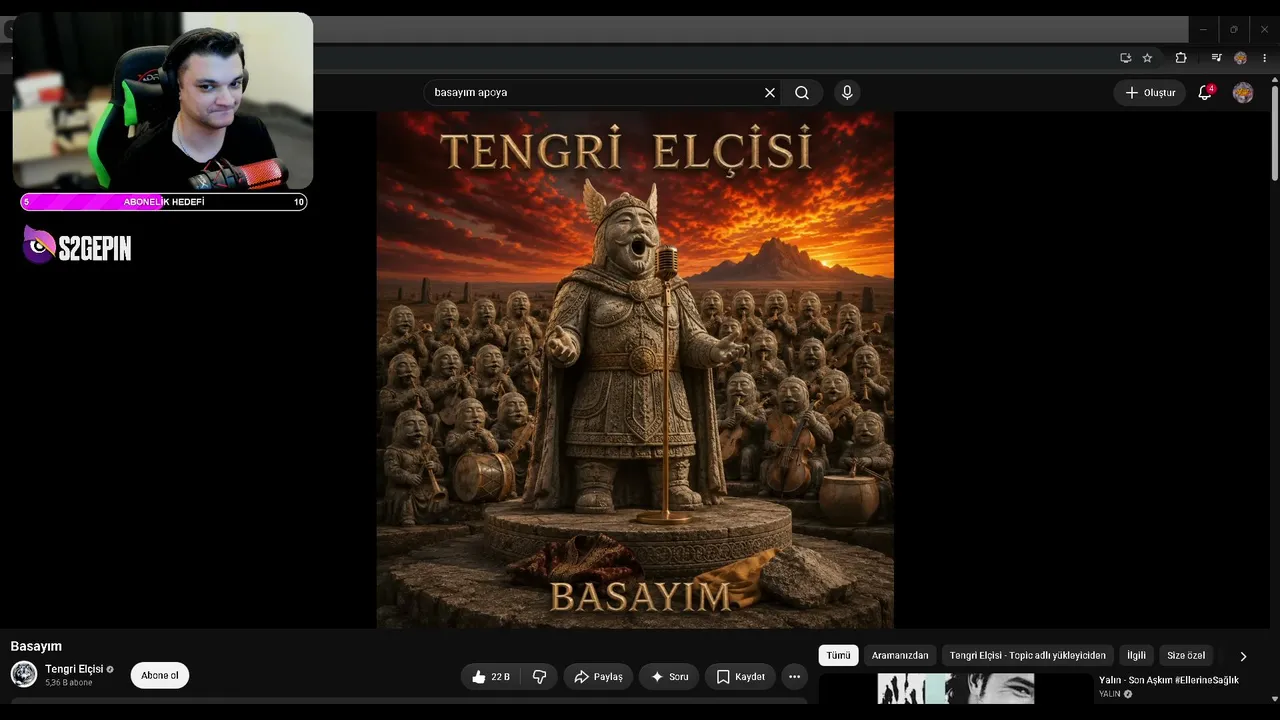Open the Yalın - Son Aşkım video title
This screenshot has width=1280, height=720.
(1169, 680)
